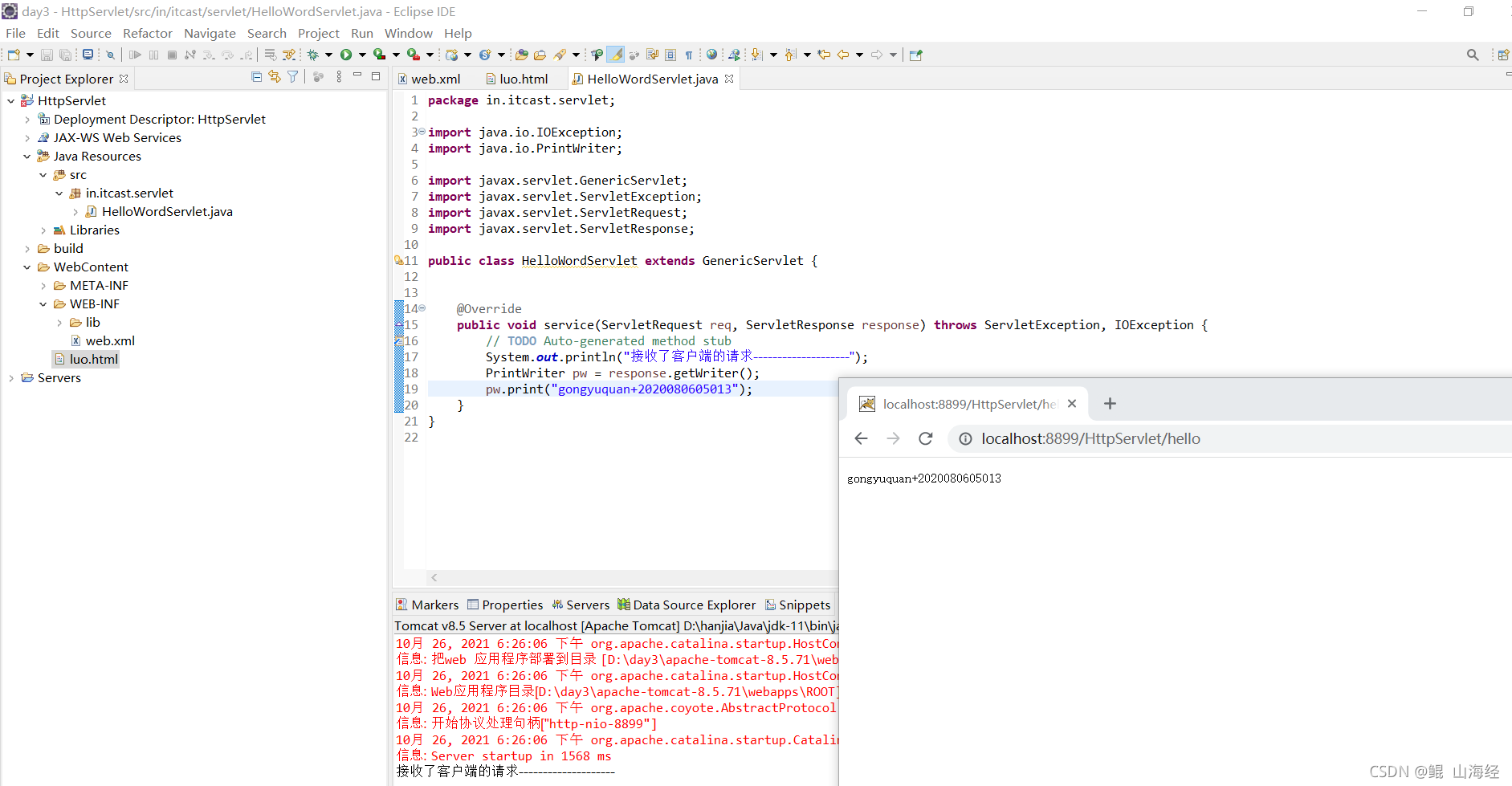Viewport: 1512px width, 786px height.
Task: Expand the Deployment Descriptor node
Action: coord(27,120)
